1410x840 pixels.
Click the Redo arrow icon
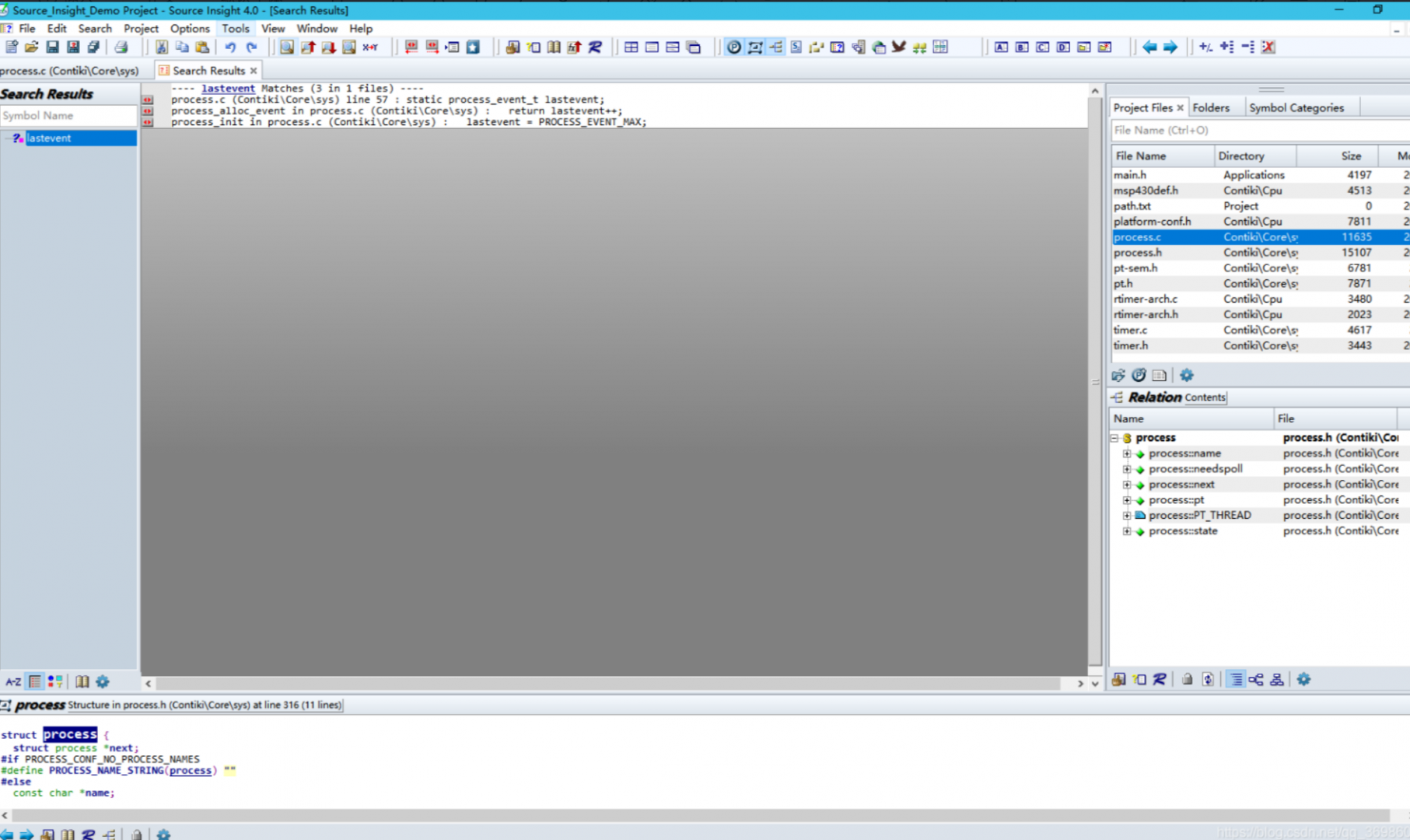click(x=251, y=47)
